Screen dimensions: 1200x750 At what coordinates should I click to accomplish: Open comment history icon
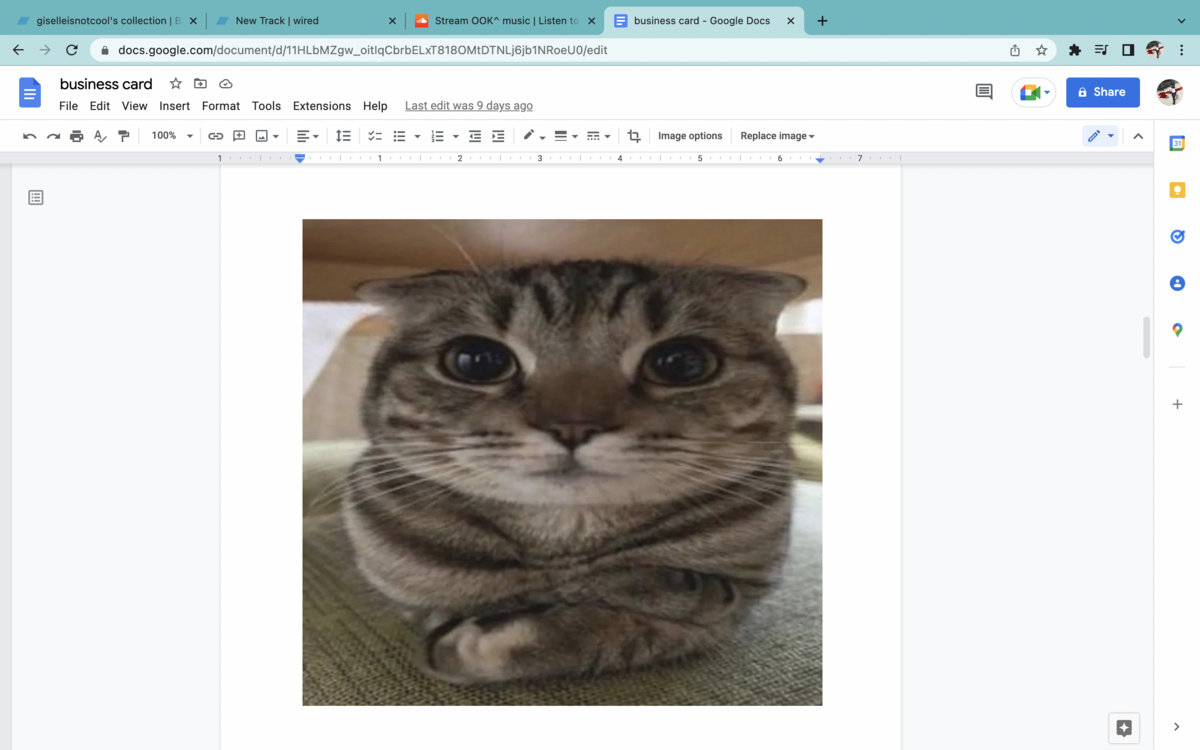[984, 92]
